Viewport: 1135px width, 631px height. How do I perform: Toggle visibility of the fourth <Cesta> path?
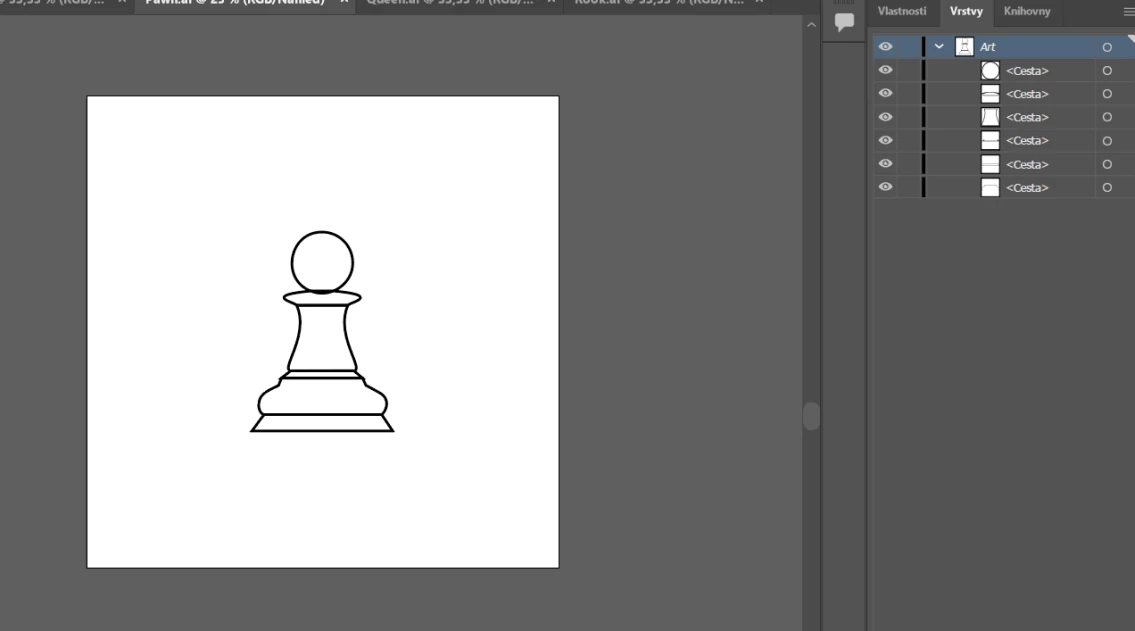[x=885, y=140]
